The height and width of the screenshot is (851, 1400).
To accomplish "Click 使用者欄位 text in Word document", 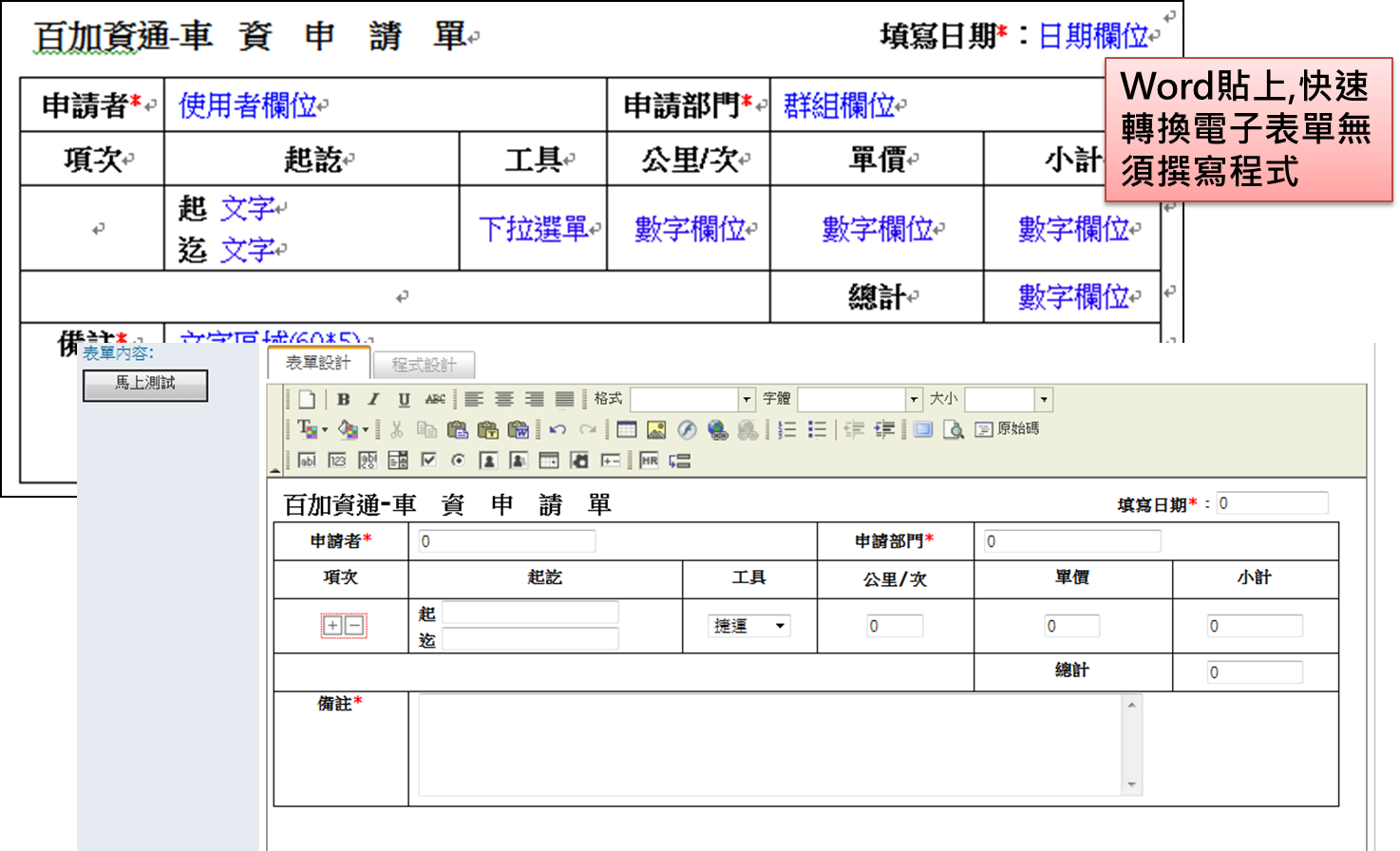I will point(248,105).
